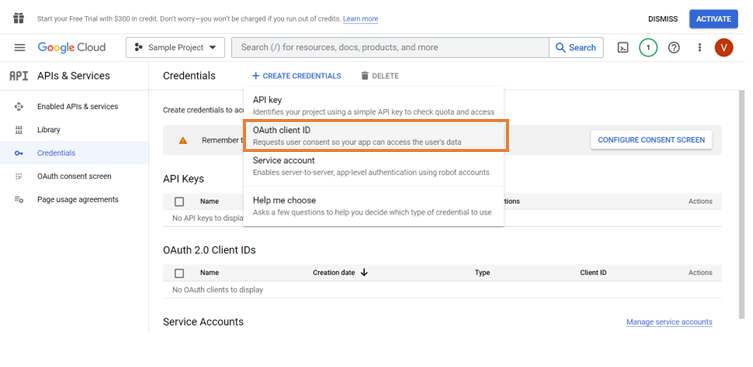Open the three-dot more options menu
This screenshot has height=367, width=753.
[x=700, y=48]
